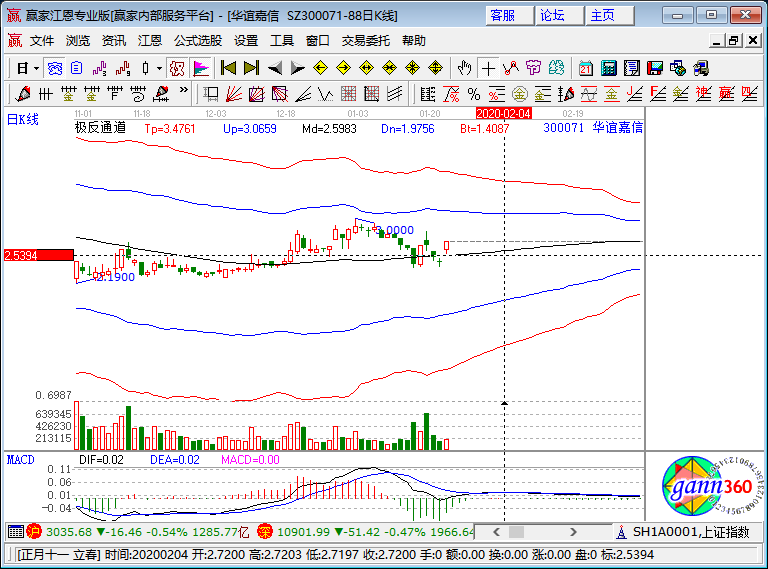Select the plain % percentage tool
This screenshot has height=569, width=768.
point(474,94)
